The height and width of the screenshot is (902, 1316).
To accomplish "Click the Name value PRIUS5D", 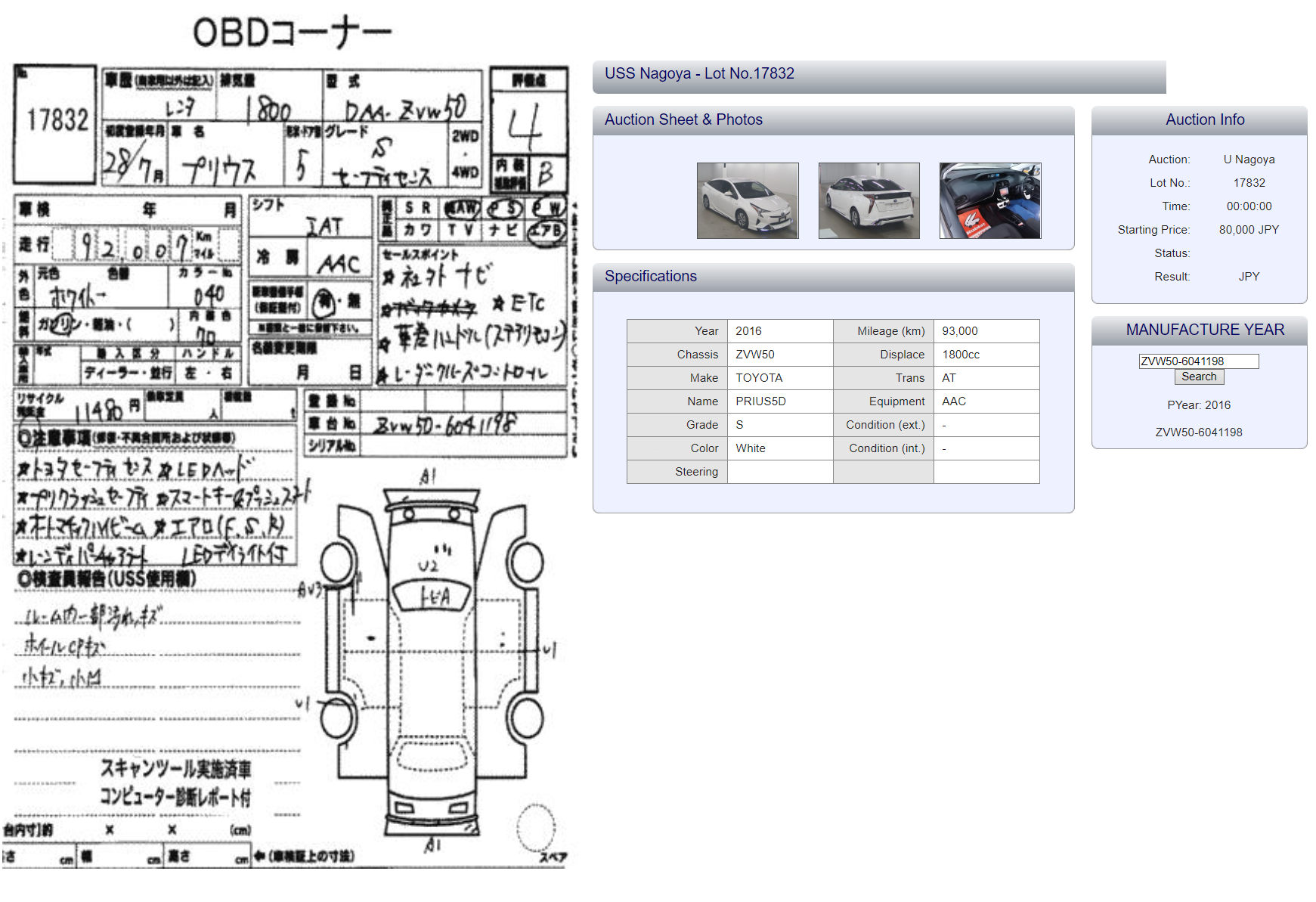I will [x=760, y=401].
